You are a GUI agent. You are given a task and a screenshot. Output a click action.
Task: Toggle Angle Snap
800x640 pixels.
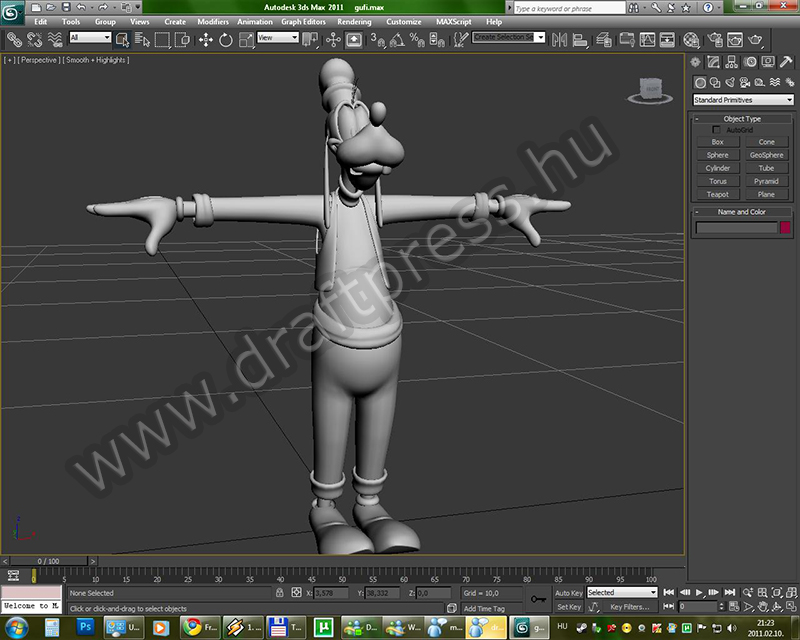tap(397, 39)
